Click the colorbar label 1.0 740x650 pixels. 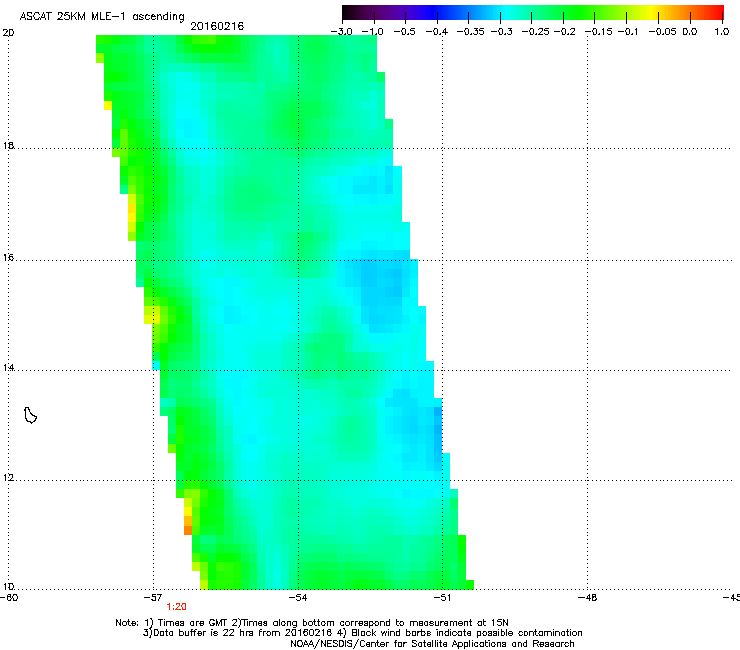(x=722, y=32)
